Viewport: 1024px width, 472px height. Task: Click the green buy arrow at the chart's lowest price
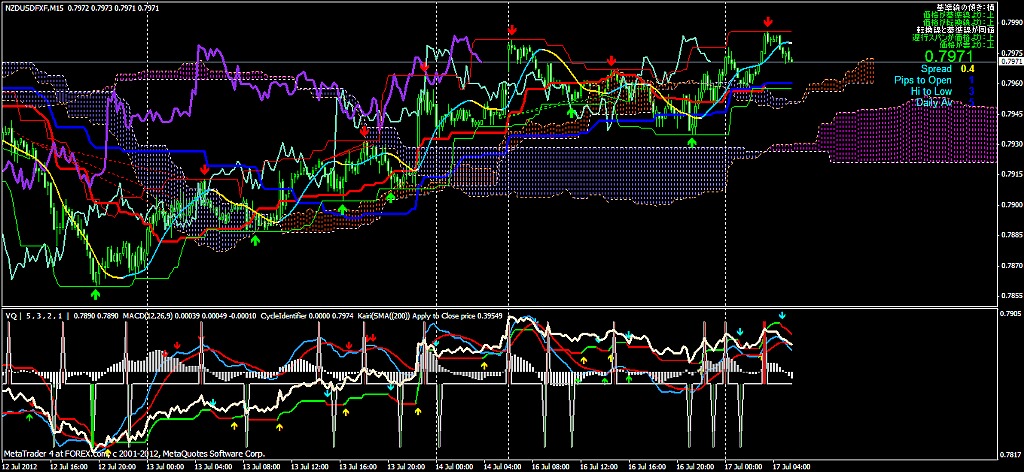tap(96, 294)
